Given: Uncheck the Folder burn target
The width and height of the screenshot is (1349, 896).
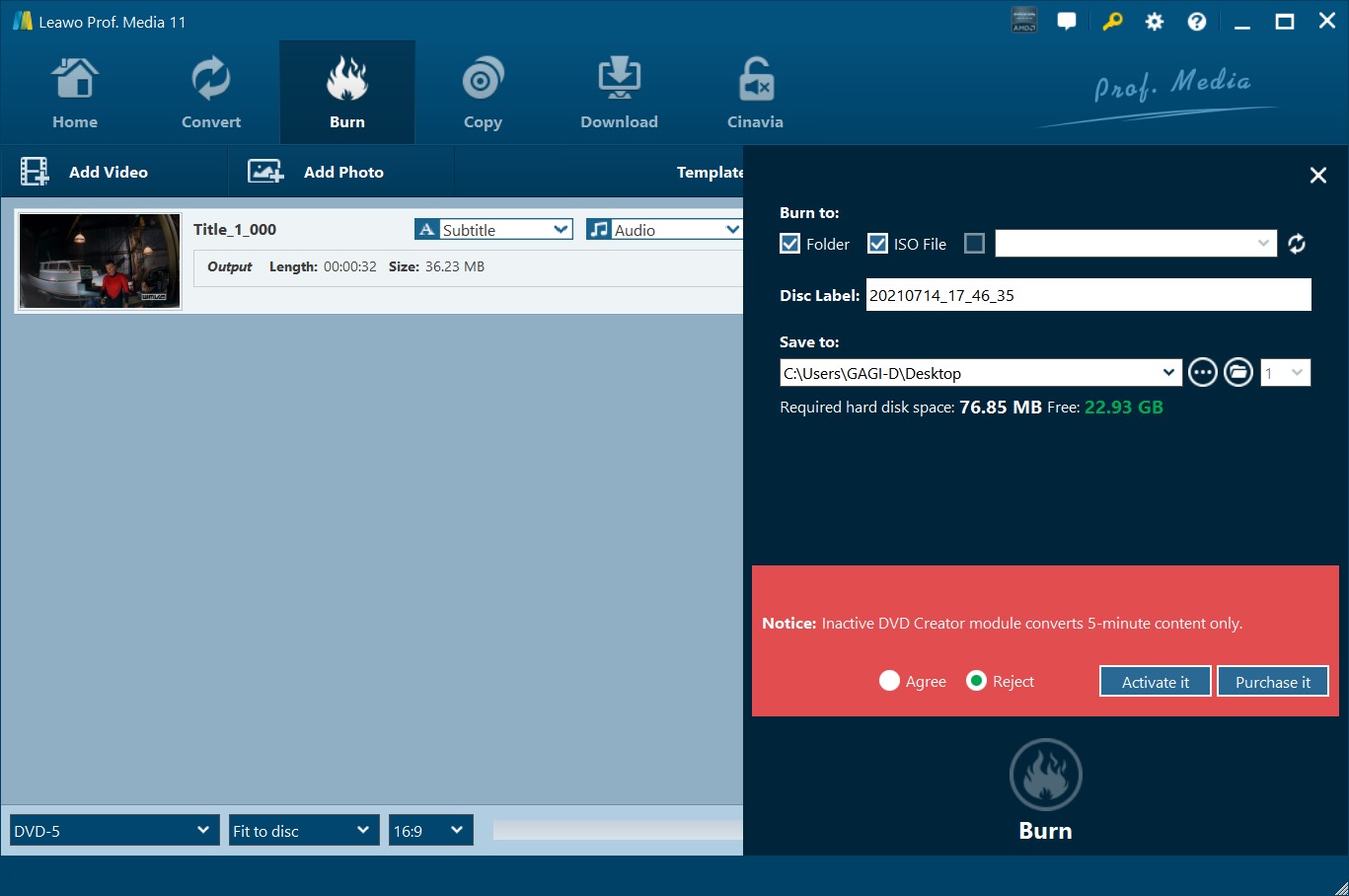Looking at the screenshot, I should (789, 243).
